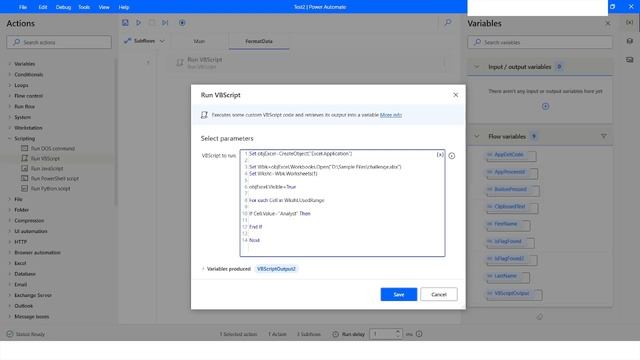
Task: Open the info icon beside script box
Action: click(x=452, y=156)
